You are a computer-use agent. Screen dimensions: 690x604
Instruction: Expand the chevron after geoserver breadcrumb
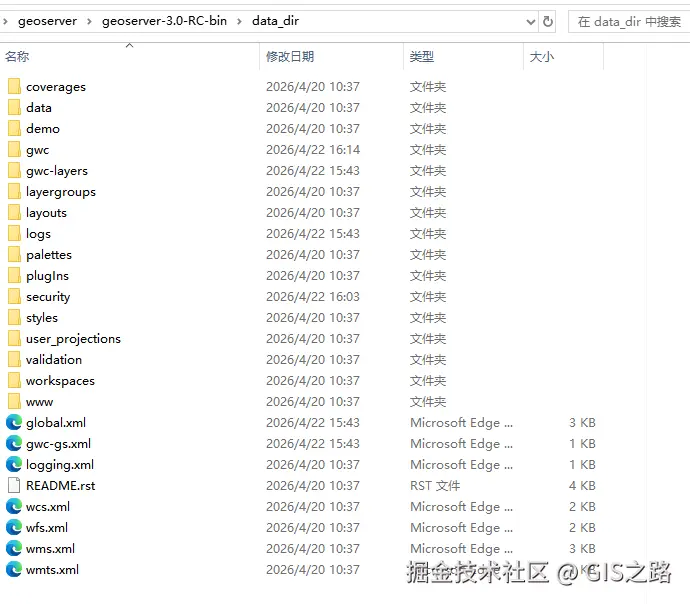[x=89, y=21]
